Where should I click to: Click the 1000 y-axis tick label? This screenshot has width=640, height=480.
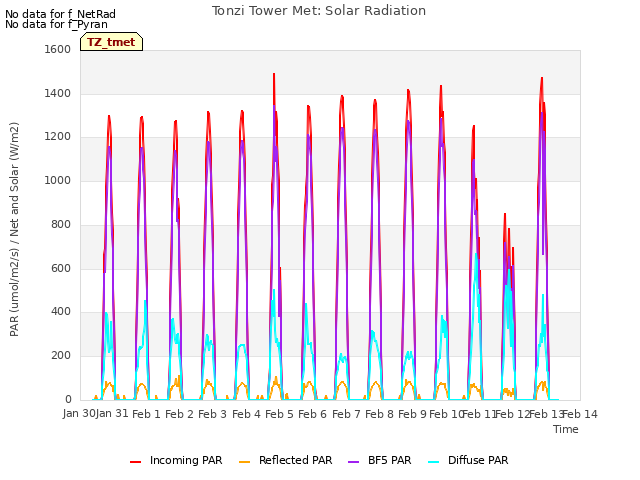58,180
